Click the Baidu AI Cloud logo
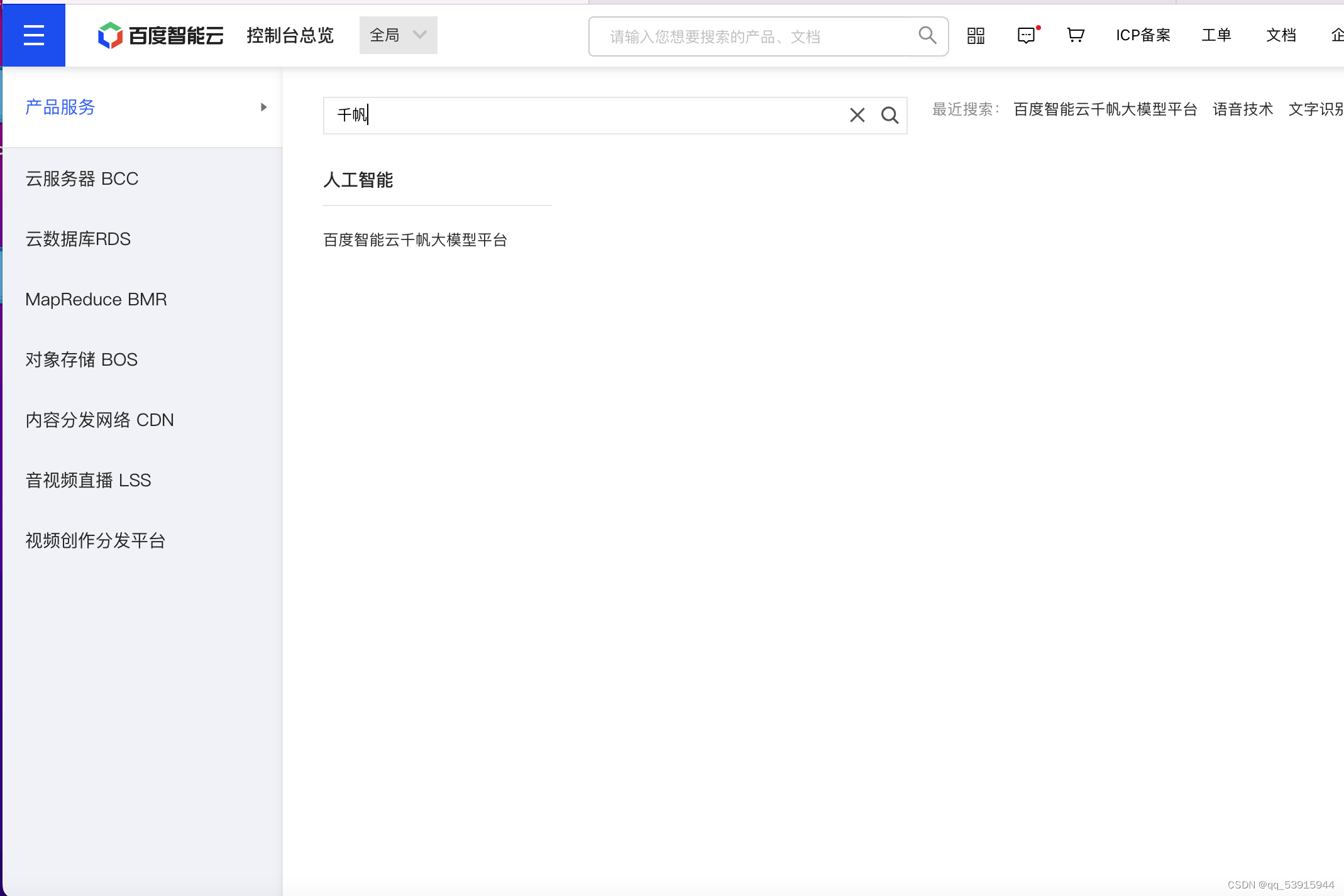 161,35
